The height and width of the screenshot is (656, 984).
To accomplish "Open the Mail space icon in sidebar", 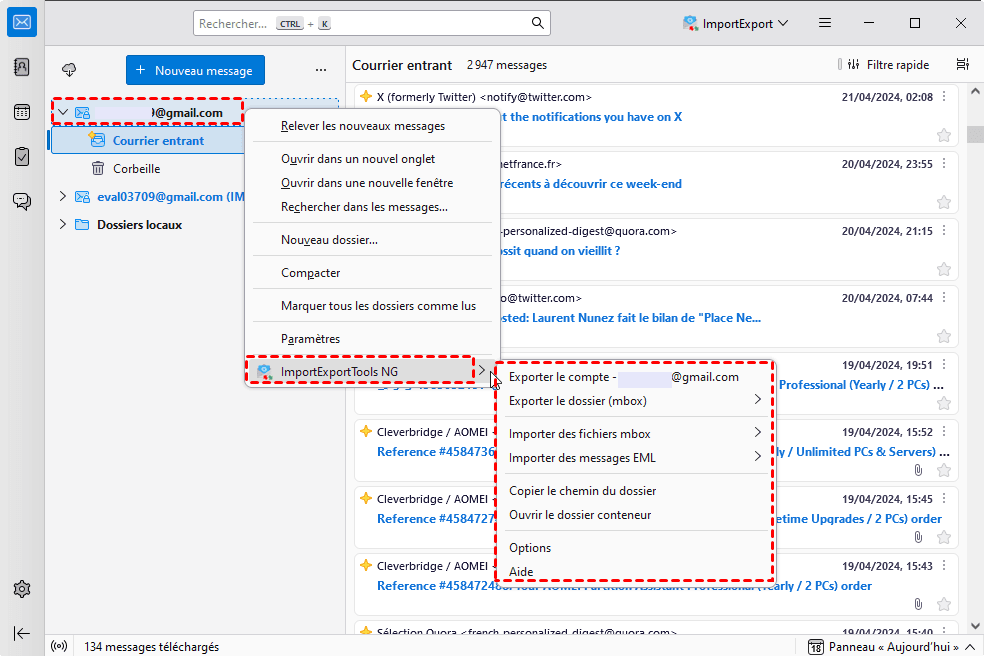I will [22, 23].
